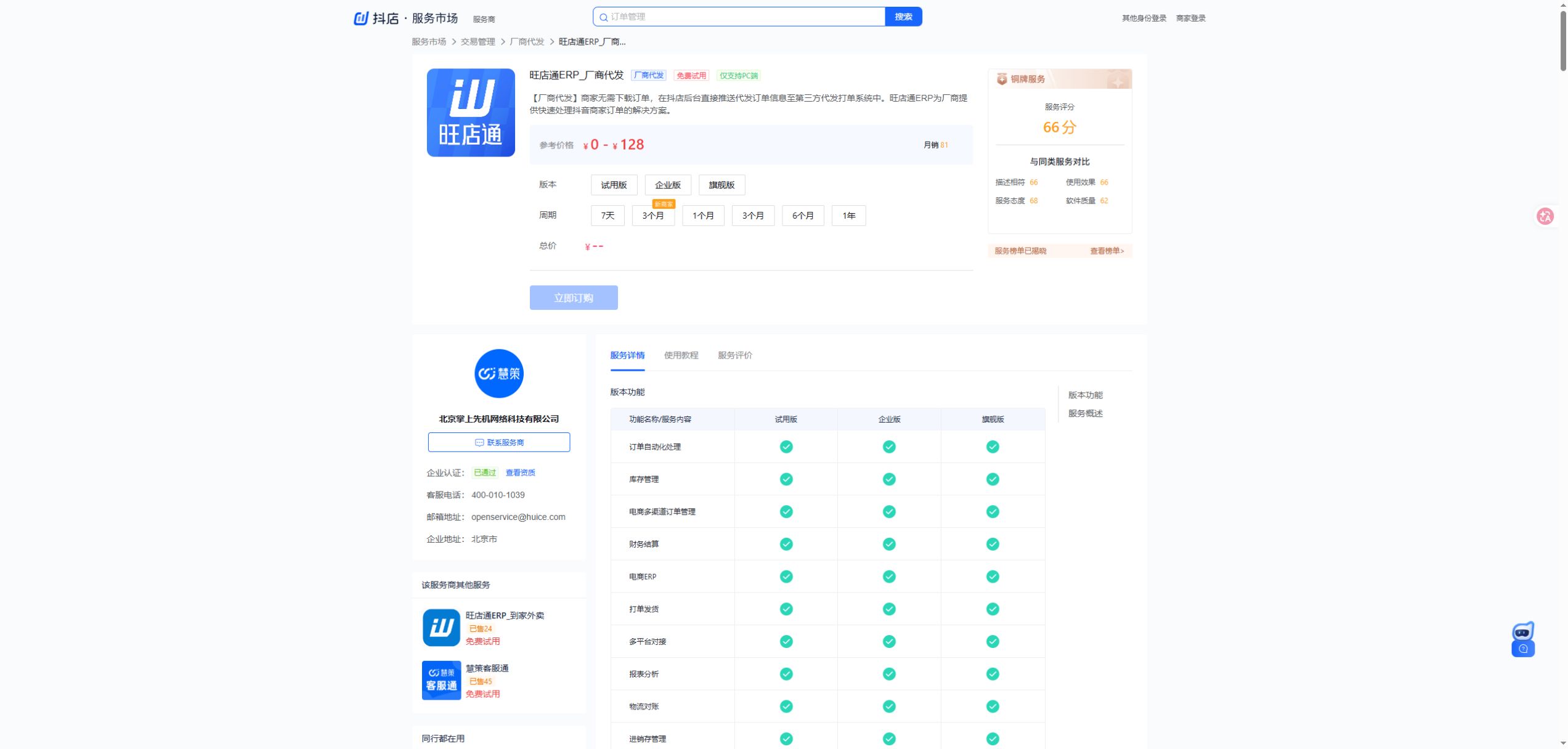The height and width of the screenshot is (749, 1568).
Task: Jump to 服务概述 anchor in side nav
Action: click(1085, 414)
